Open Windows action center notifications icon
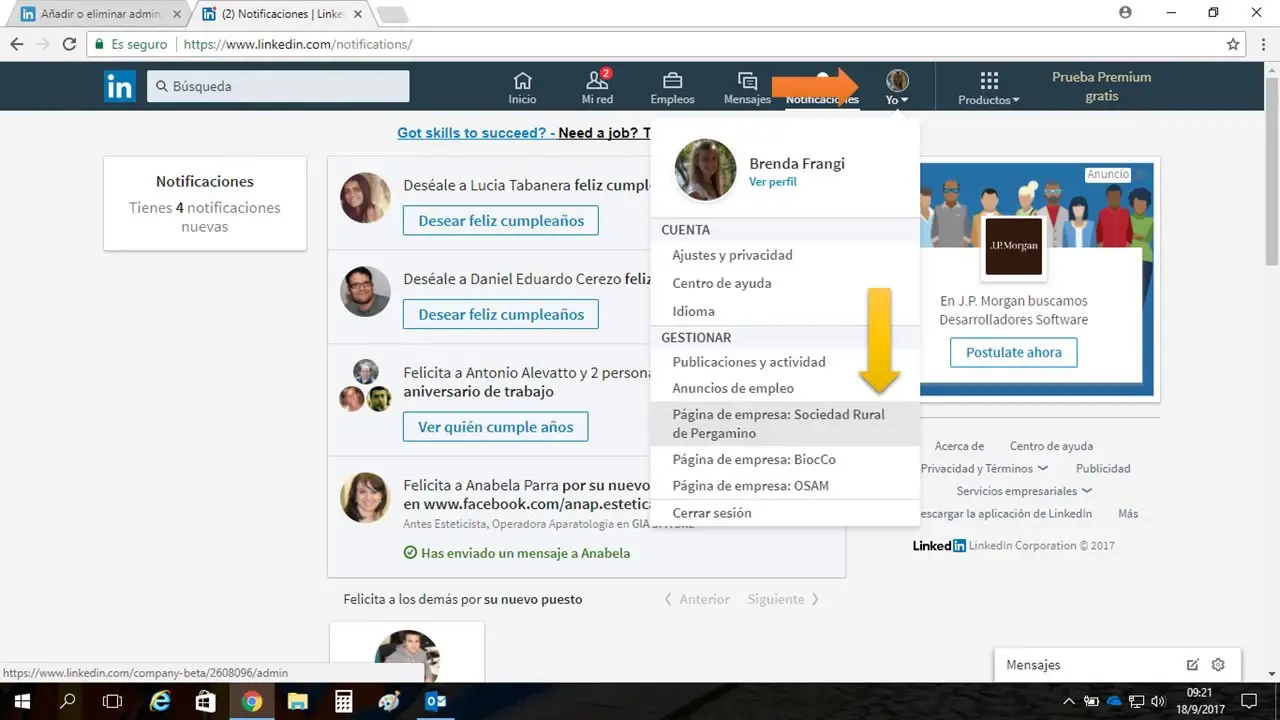Image resolution: width=1280 pixels, height=720 pixels. pos(1248,701)
